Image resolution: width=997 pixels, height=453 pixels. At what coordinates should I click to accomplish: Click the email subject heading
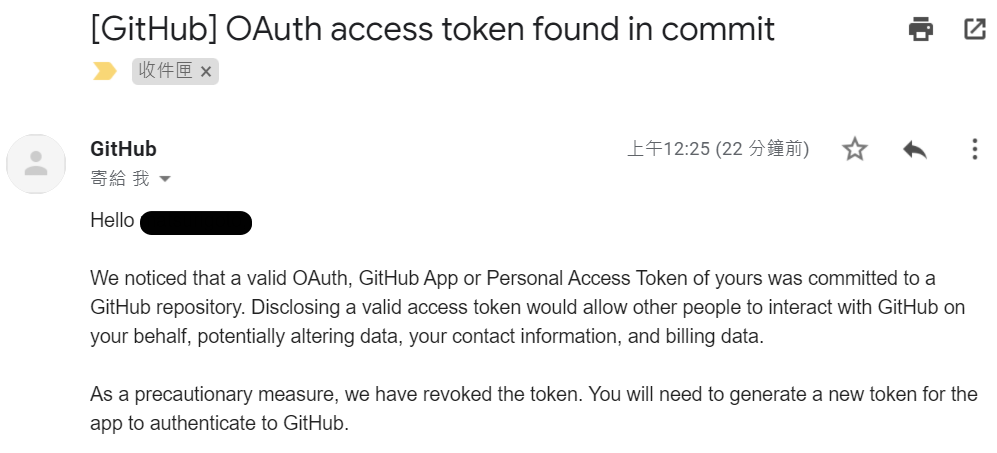[432, 29]
